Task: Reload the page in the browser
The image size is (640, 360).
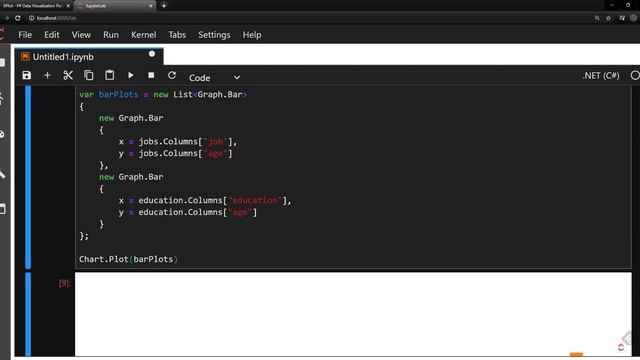Action: pos(18,18)
